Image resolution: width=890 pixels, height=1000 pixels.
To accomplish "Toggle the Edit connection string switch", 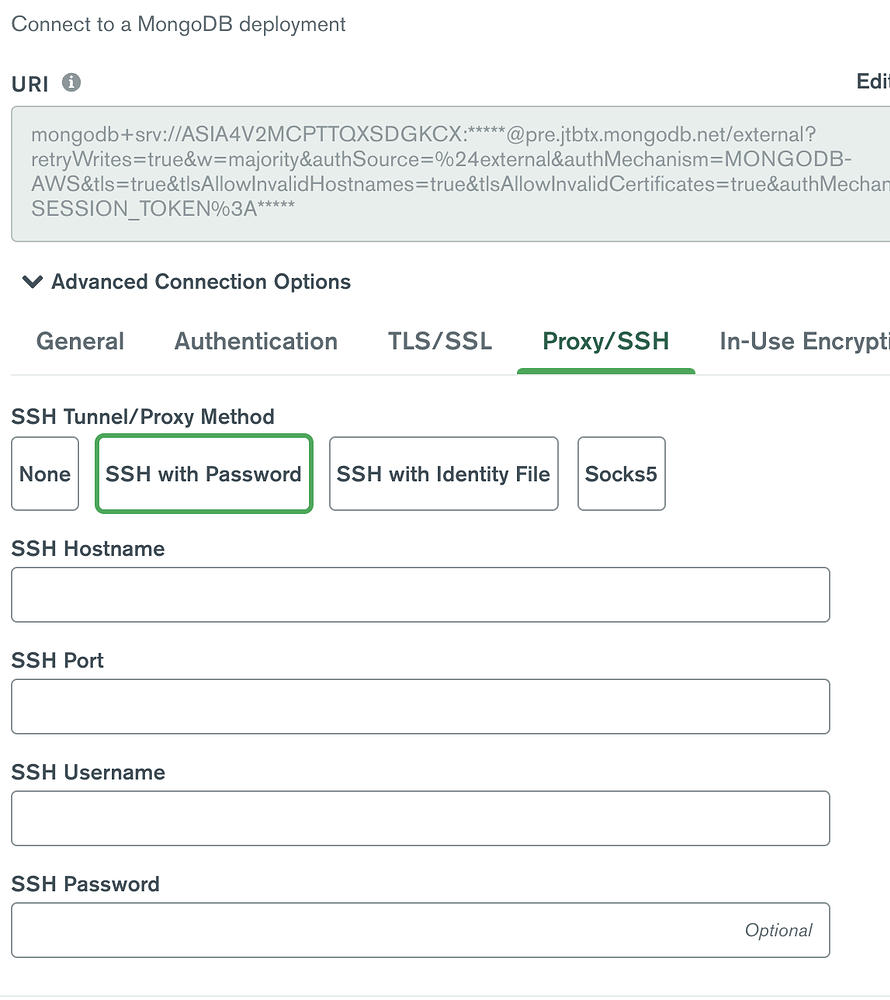I will (x=872, y=82).
